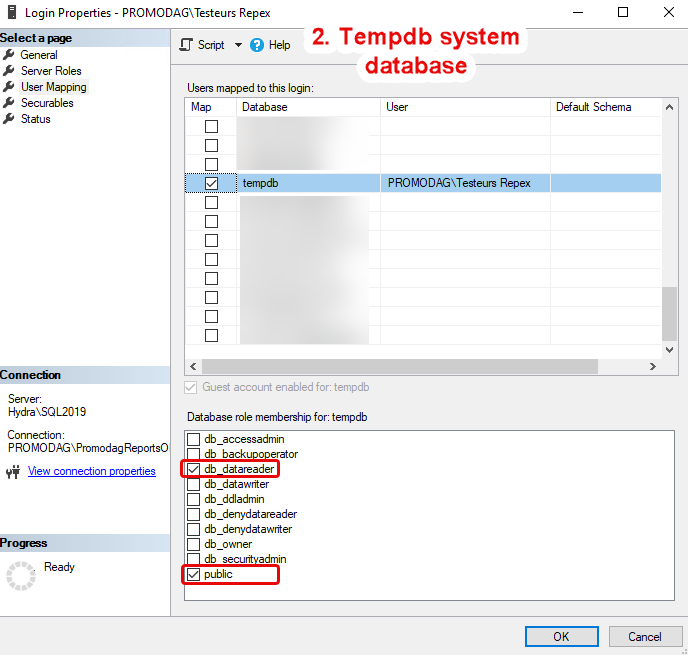
Task: Click the connection properties plug icon
Action: click(x=13, y=472)
